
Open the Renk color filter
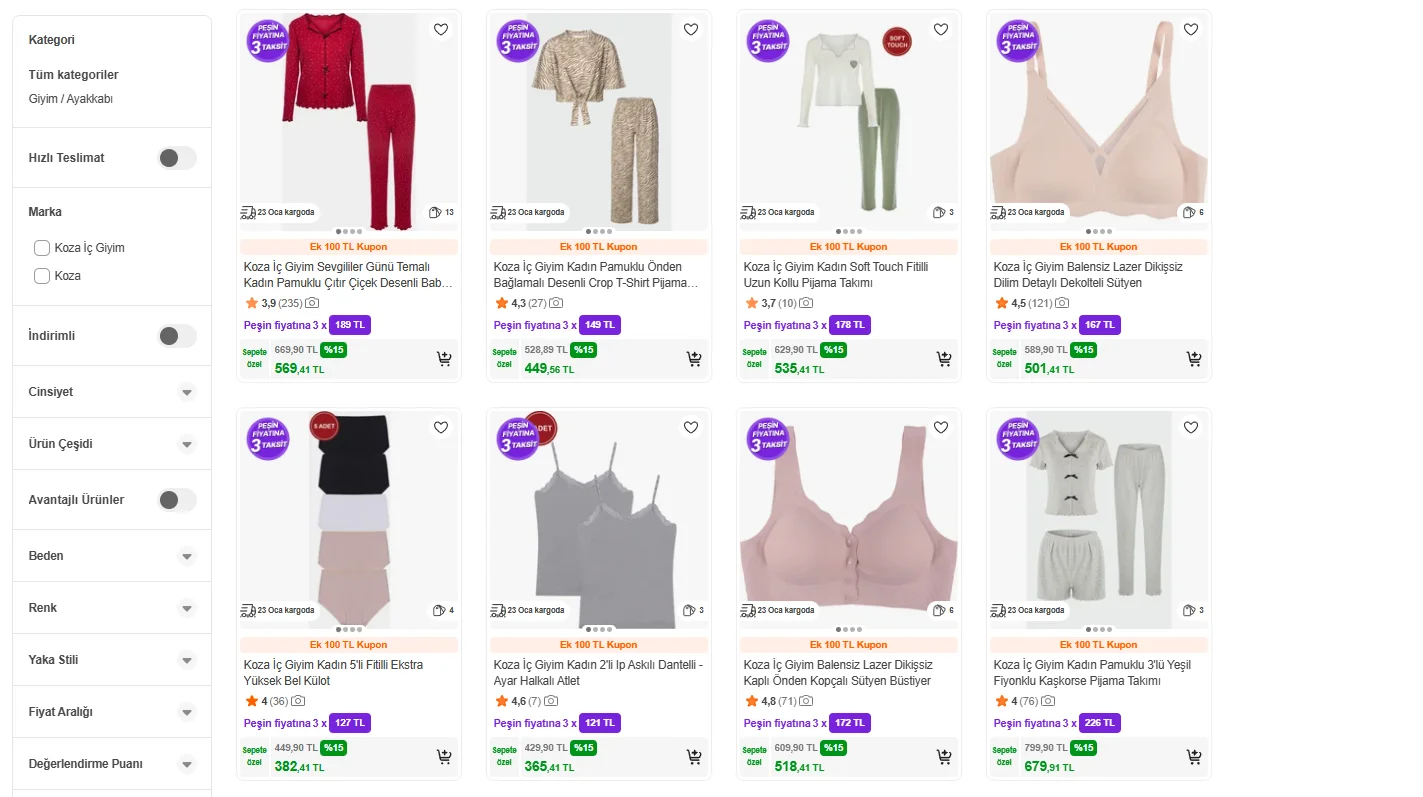(x=187, y=608)
